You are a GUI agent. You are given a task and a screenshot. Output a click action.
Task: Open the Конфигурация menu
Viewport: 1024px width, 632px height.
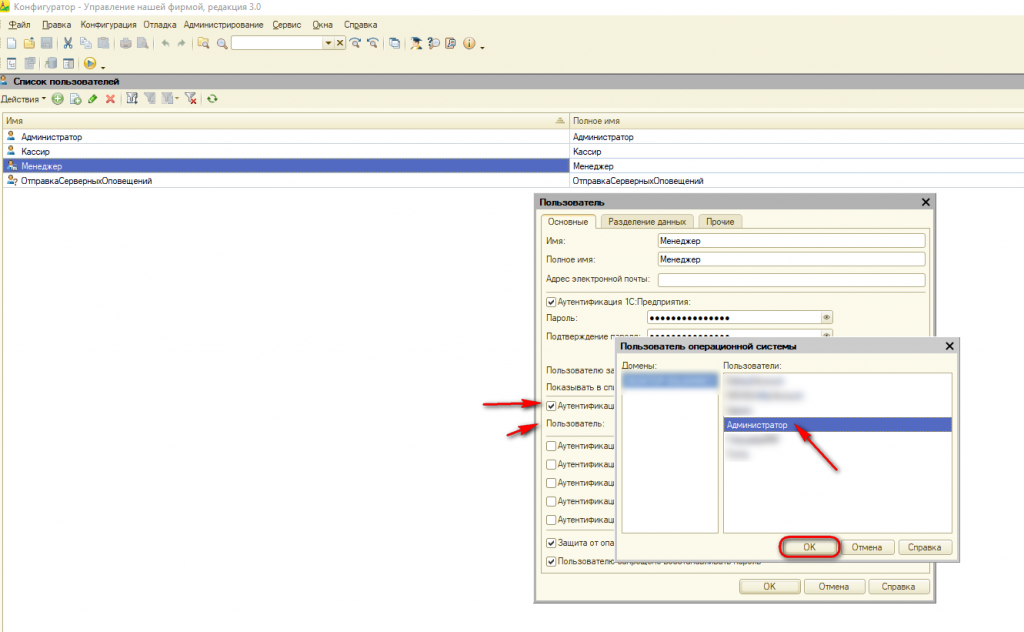(108, 25)
